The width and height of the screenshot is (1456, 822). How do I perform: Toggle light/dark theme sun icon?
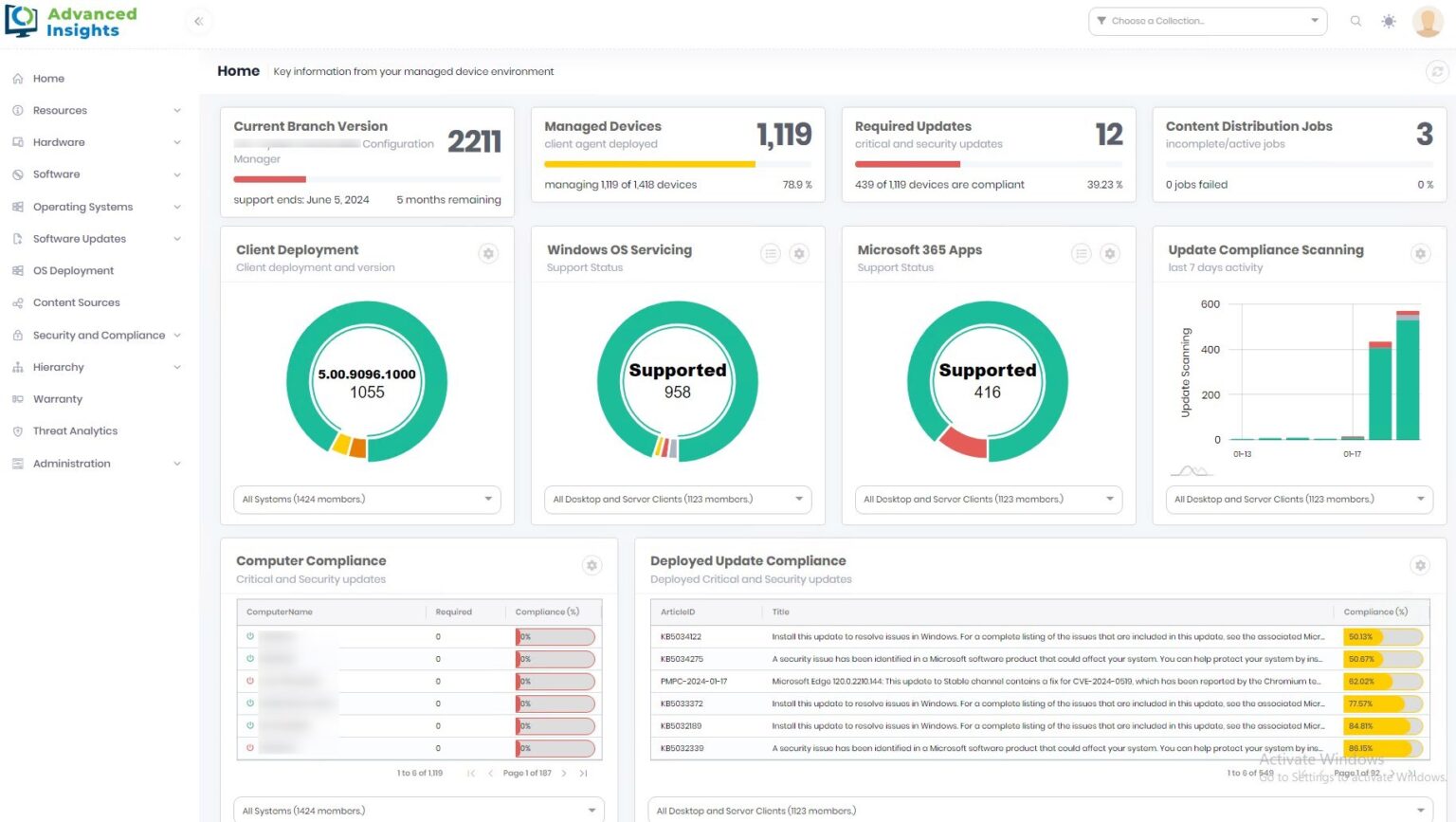pos(1389,21)
